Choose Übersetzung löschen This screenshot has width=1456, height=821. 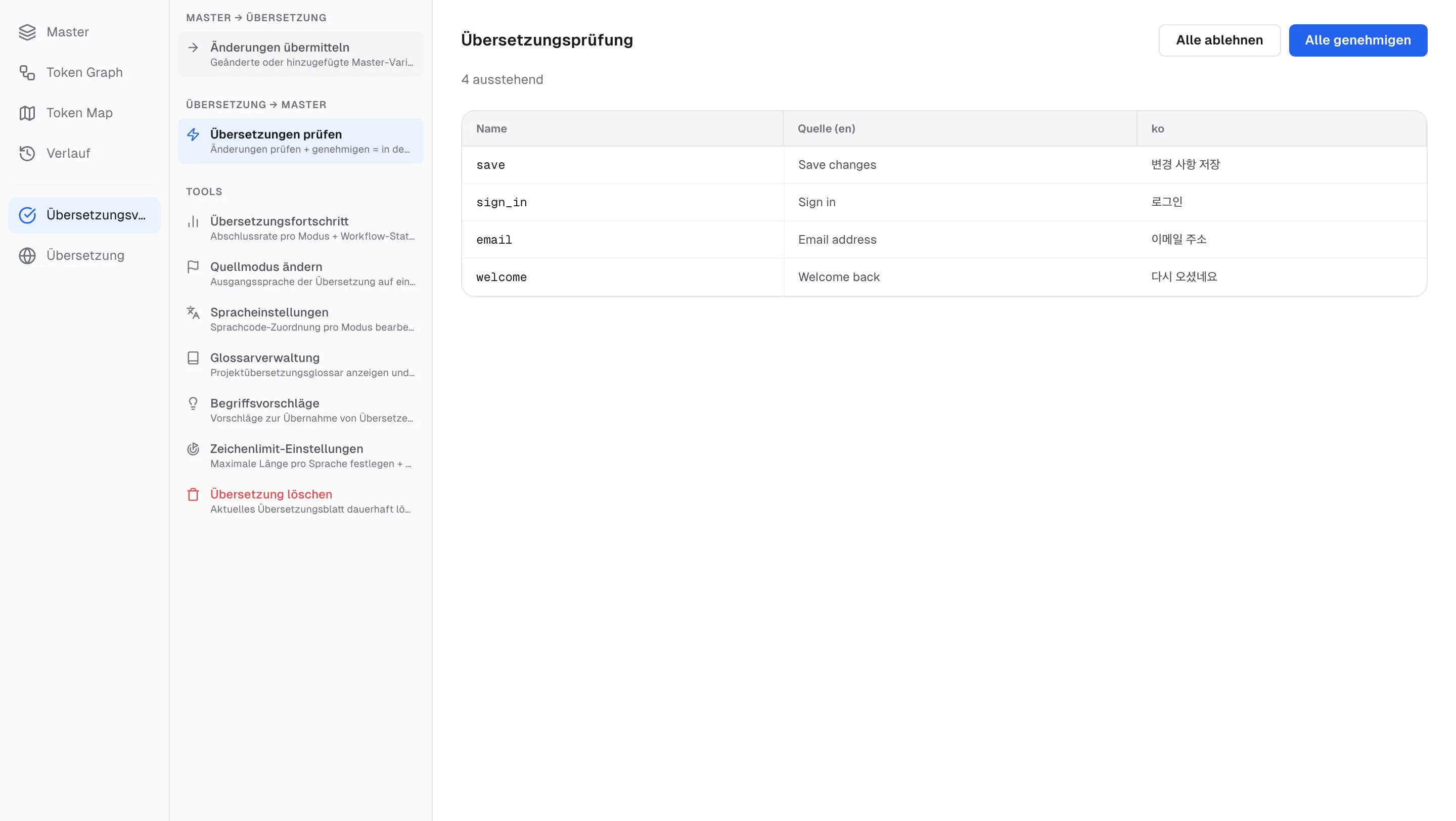[x=301, y=501]
